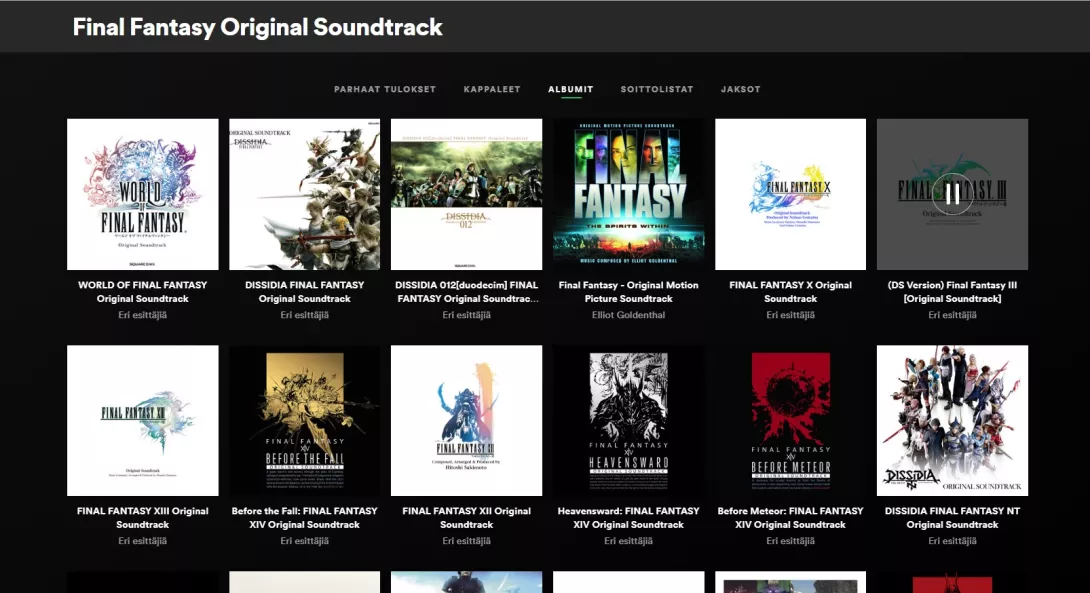Click the Final Fantasy Original Soundtrack heading
Image resolution: width=1090 pixels, height=593 pixels.
257,27
